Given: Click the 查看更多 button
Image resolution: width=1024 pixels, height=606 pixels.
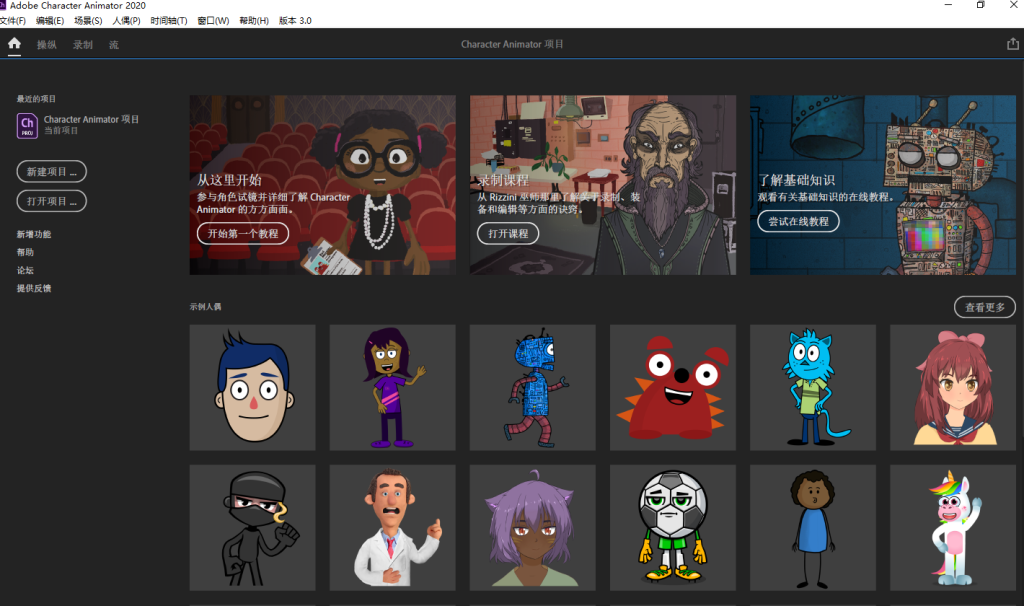Looking at the screenshot, I should click(984, 307).
